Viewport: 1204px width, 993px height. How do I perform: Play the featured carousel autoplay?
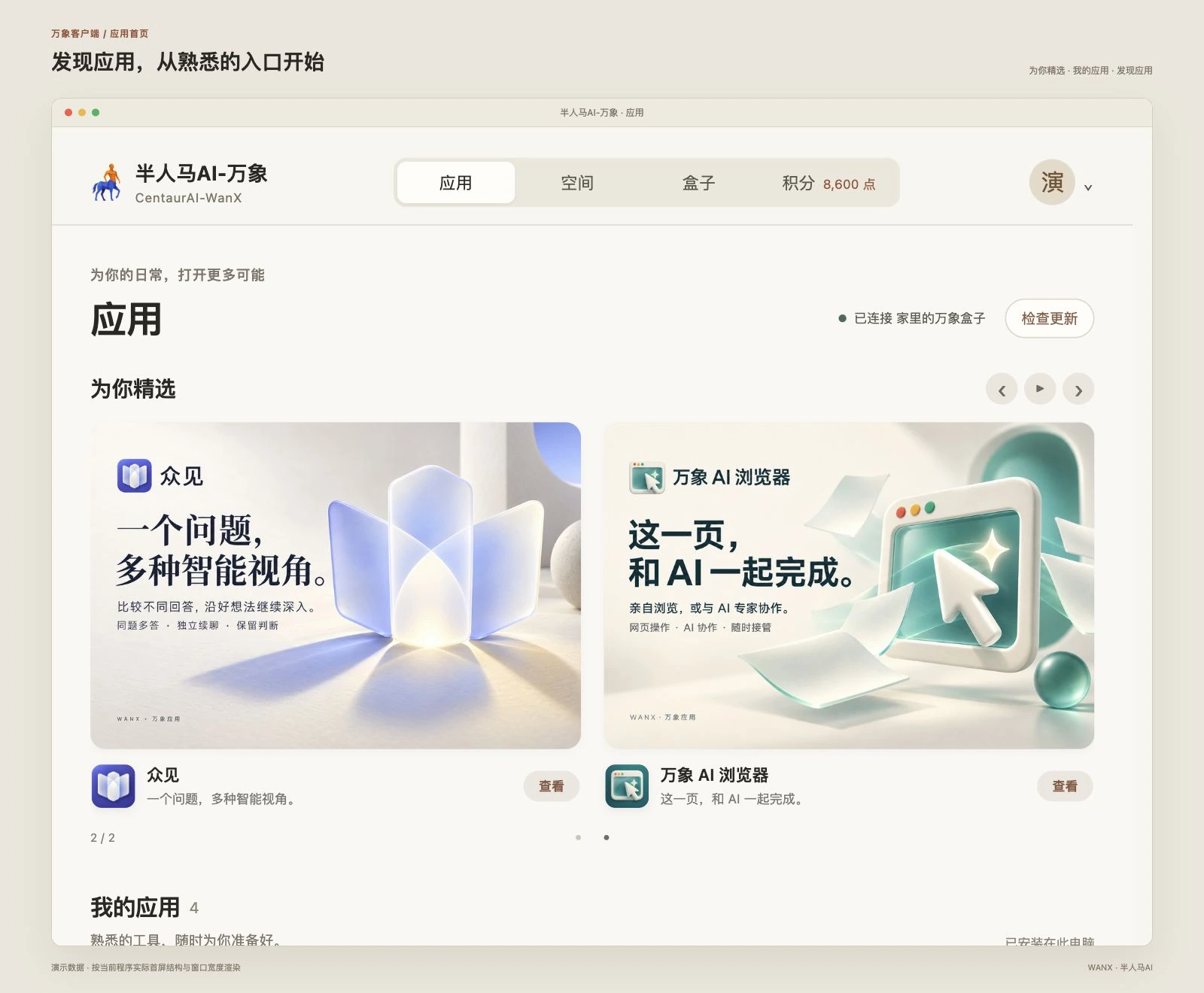[1040, 389]
